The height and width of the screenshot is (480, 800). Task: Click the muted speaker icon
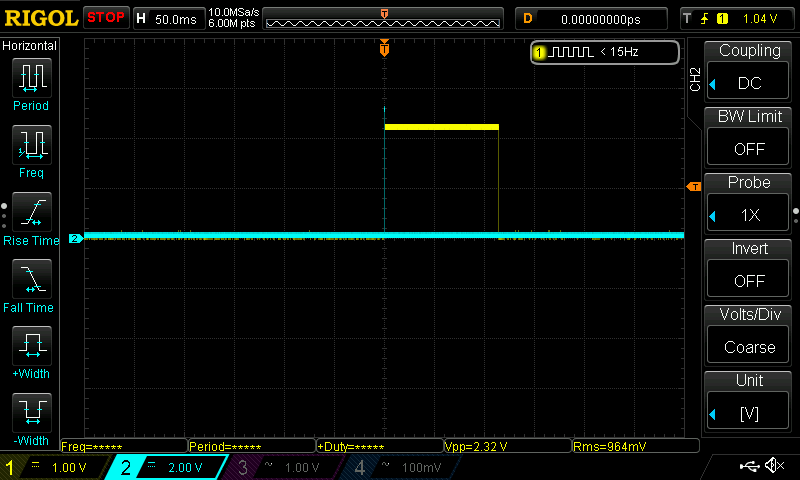pyautogui.click(x=774, y=465)
